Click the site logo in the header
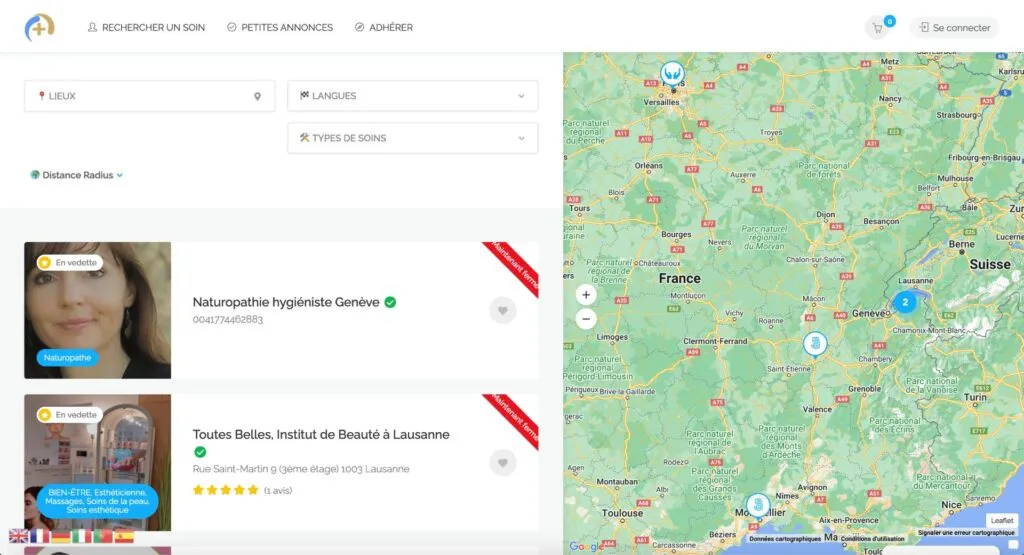 click(x=40, y=27)
